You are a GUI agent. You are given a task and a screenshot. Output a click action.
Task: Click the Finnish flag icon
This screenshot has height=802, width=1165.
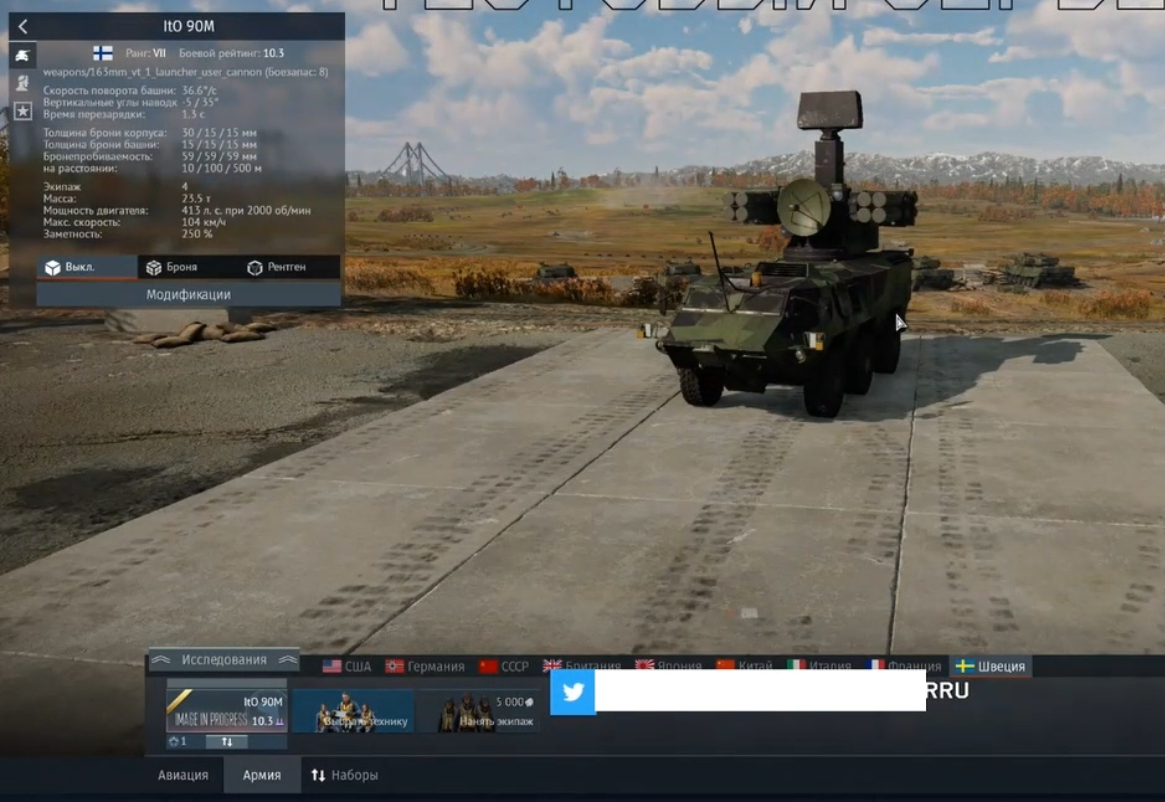tap(103, 53)
